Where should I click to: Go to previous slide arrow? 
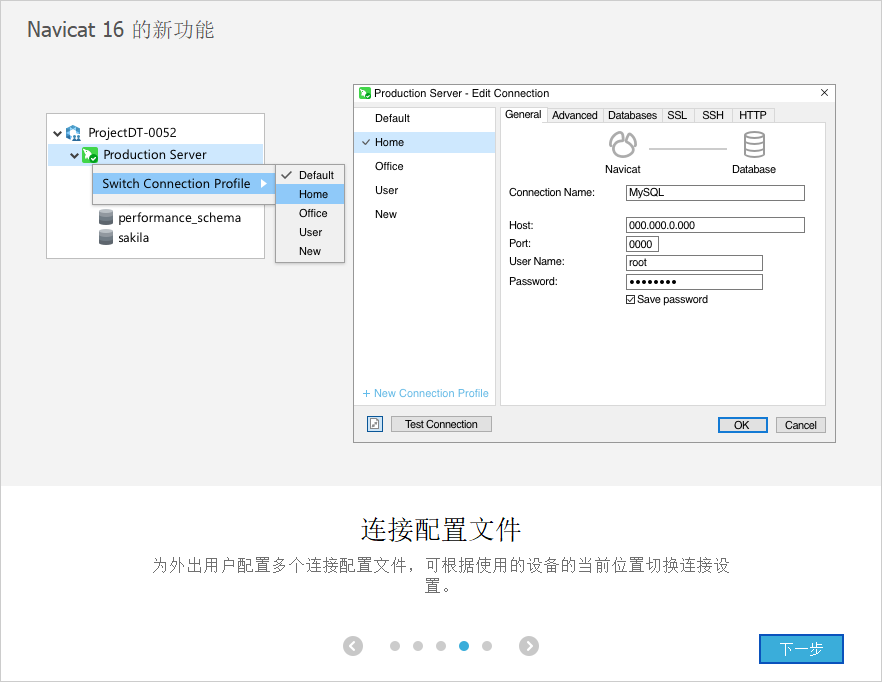353,646
